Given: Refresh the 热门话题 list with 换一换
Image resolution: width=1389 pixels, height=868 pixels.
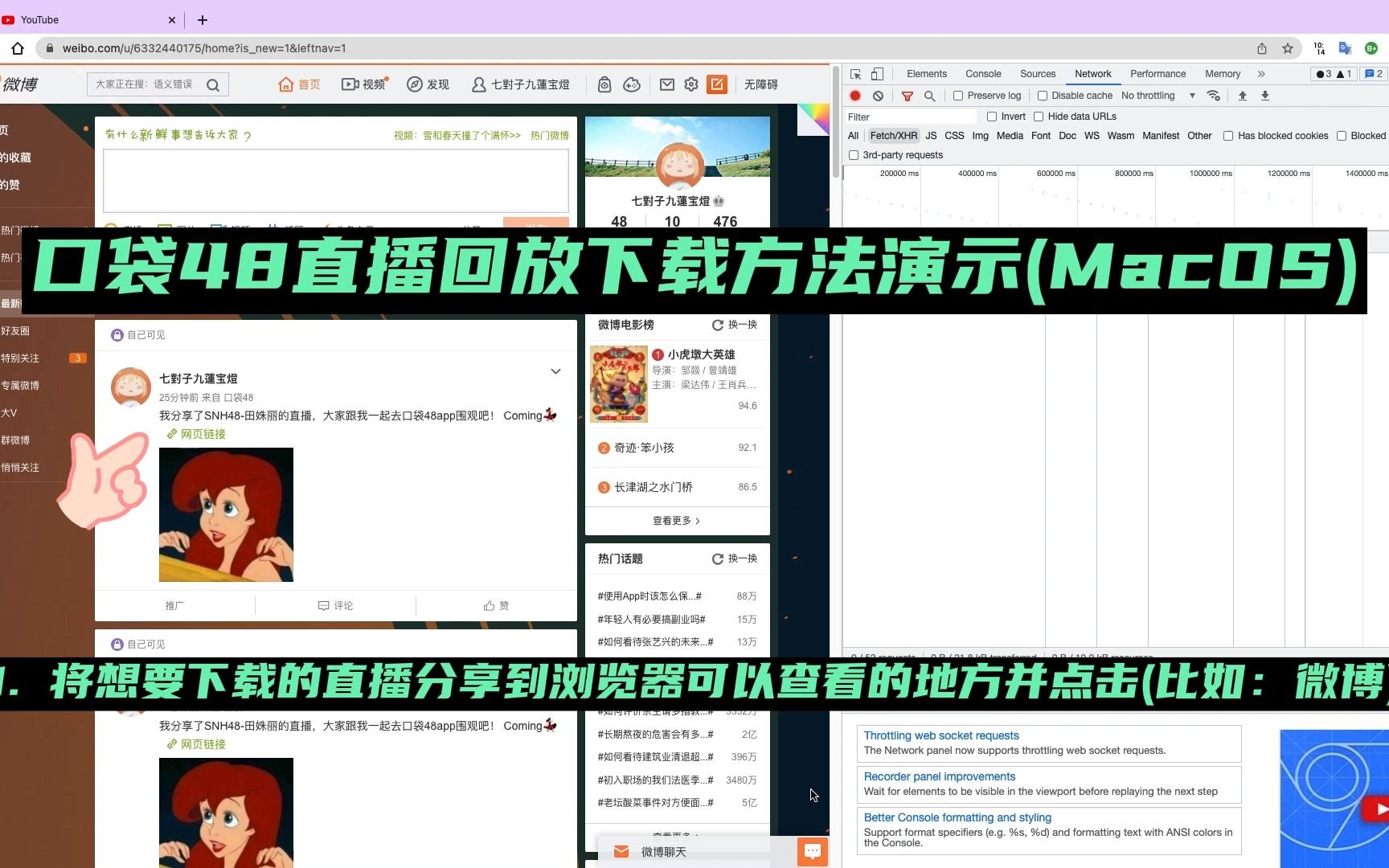Looking at the screenshot, I should (735, 559).
